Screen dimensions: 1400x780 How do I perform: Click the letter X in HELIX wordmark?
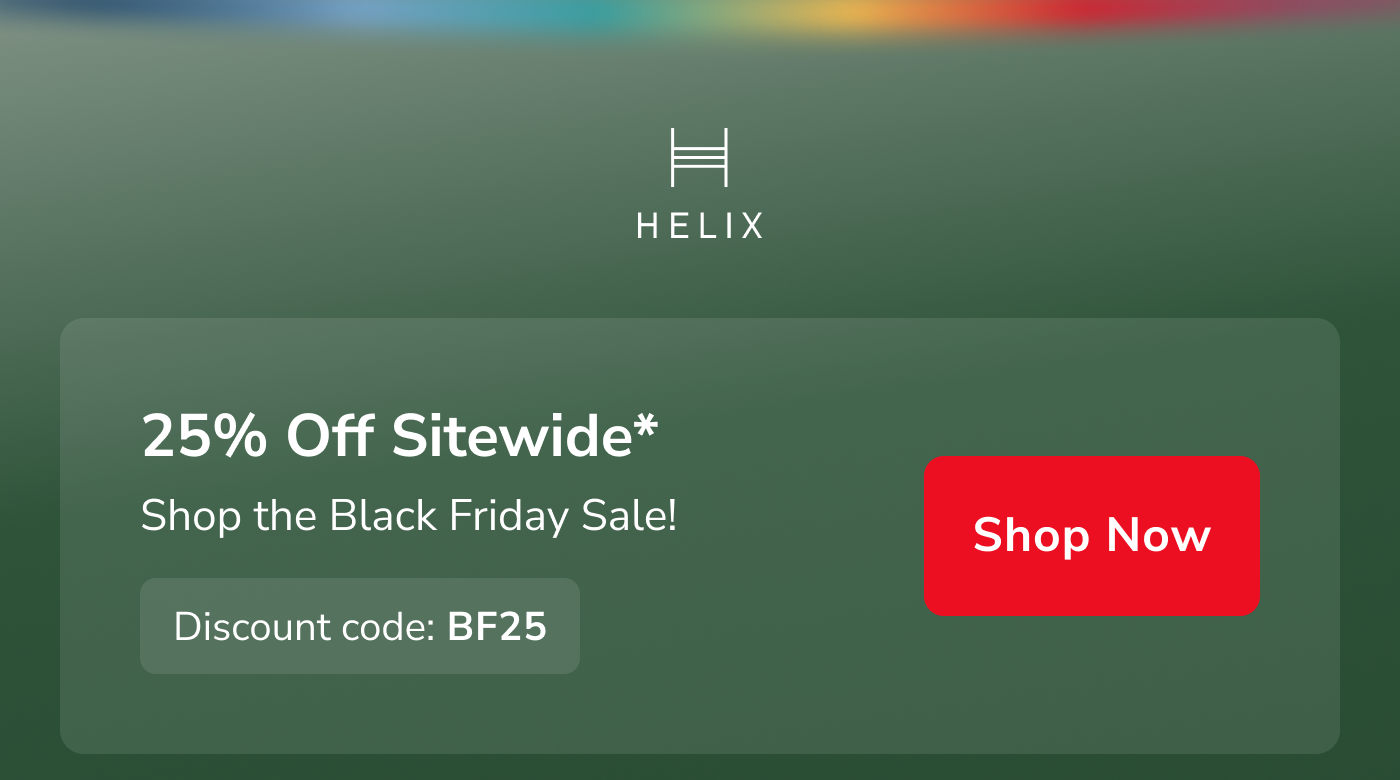751,226
